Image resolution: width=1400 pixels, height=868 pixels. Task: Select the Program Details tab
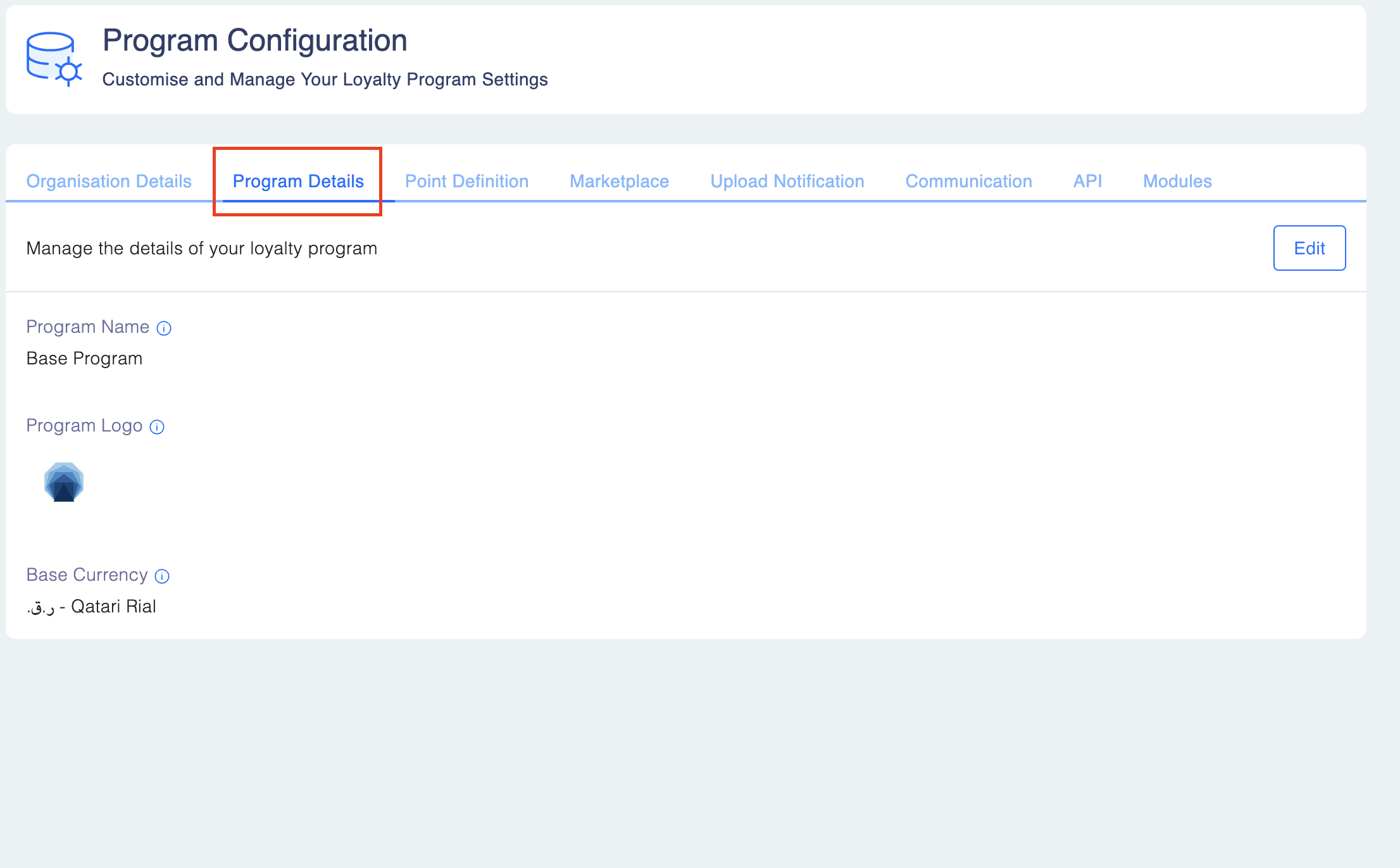(298, 182)
